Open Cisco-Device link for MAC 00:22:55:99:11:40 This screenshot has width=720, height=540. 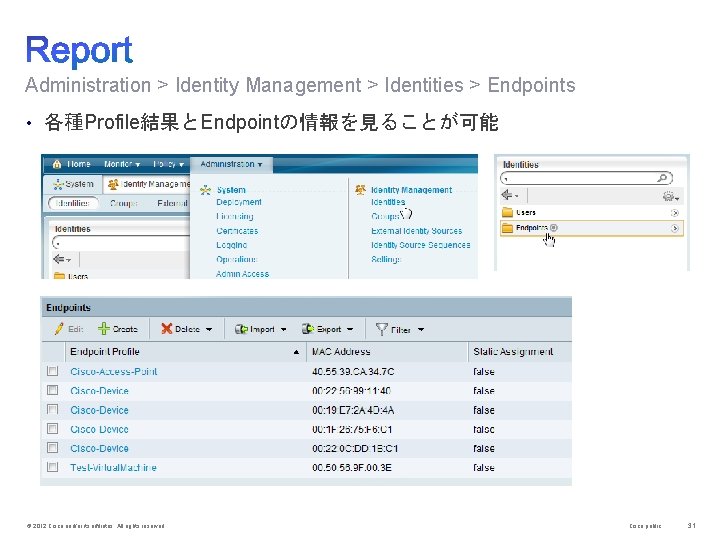[99, 391]
